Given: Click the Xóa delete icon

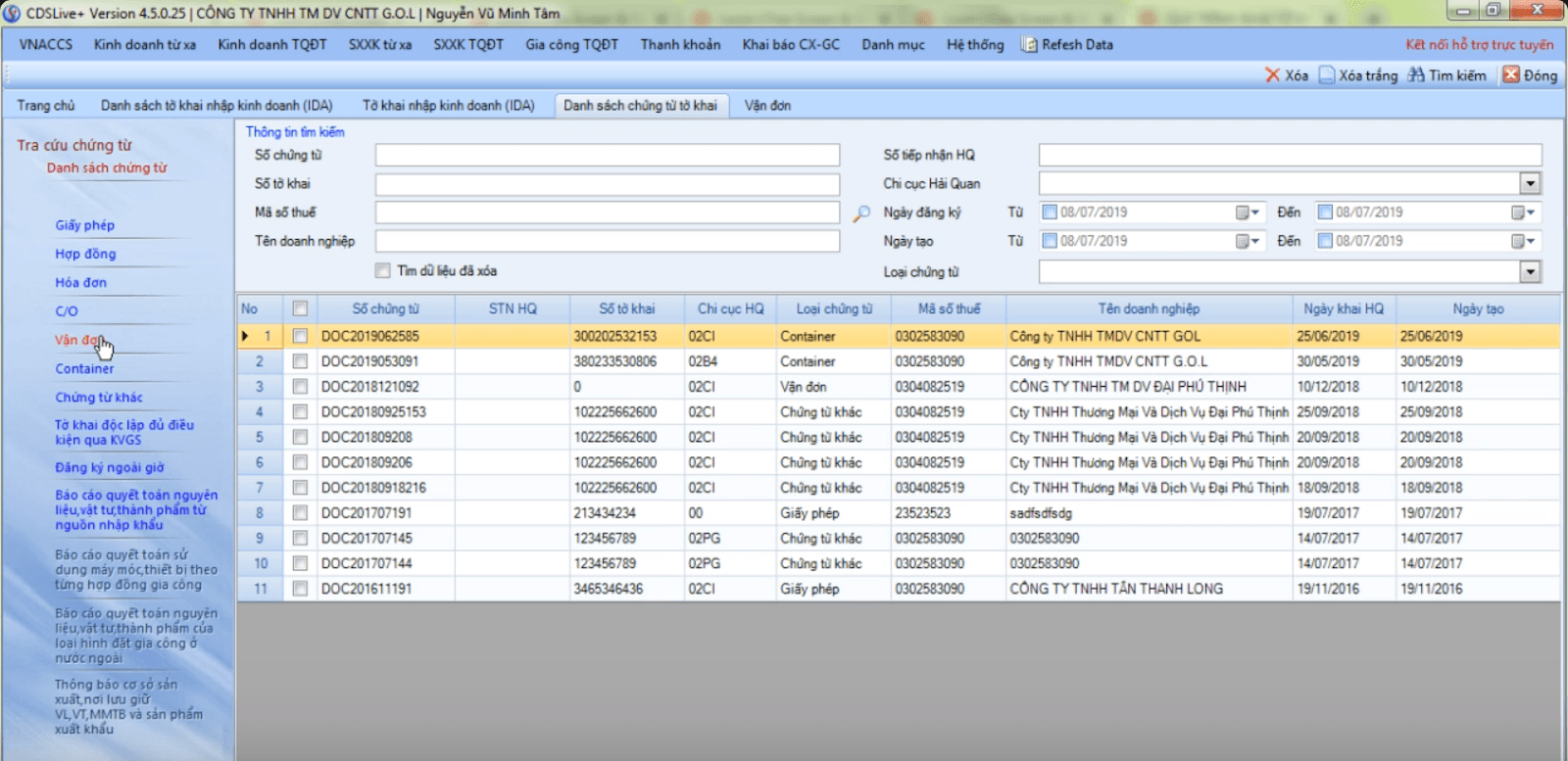Looking at the screenshot, I should (x=1272, y=75).
